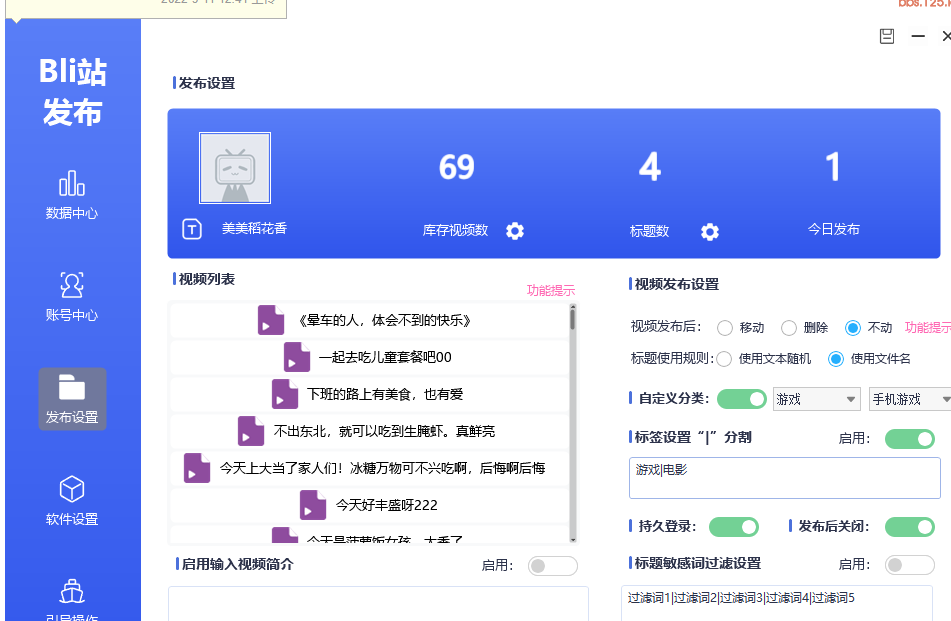Click the 游戏|电影 tag input field
Image resolution: width=951 pixels, height=621 pixels.
click(x=784, y=478)
